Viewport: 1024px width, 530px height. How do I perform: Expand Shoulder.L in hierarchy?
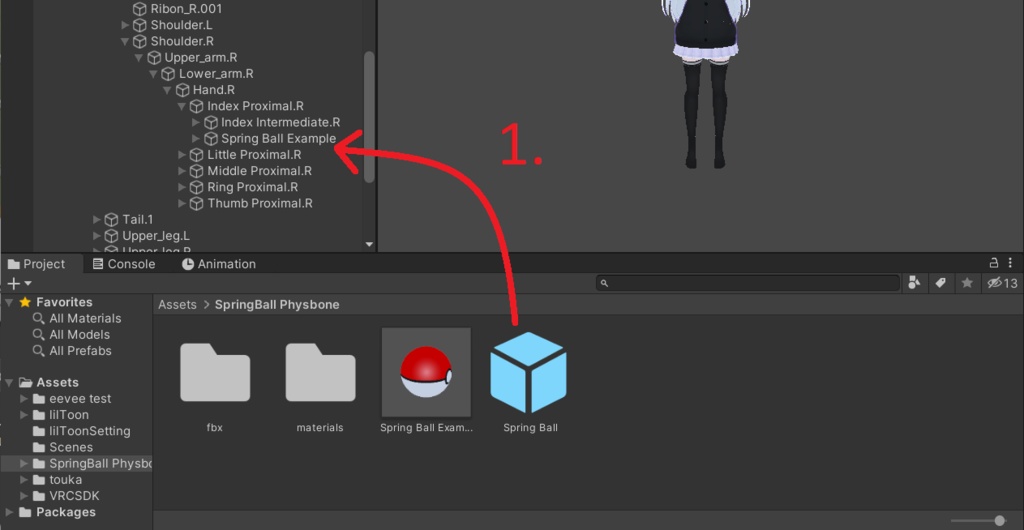tap(125, 25)
